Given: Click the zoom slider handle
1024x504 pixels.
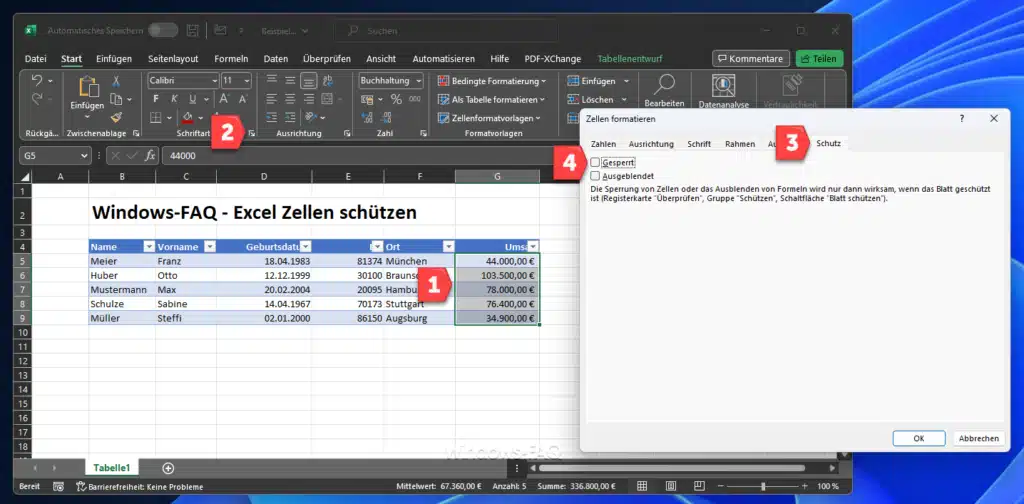Looking at the screenshot, I should [x=763, y=486].
